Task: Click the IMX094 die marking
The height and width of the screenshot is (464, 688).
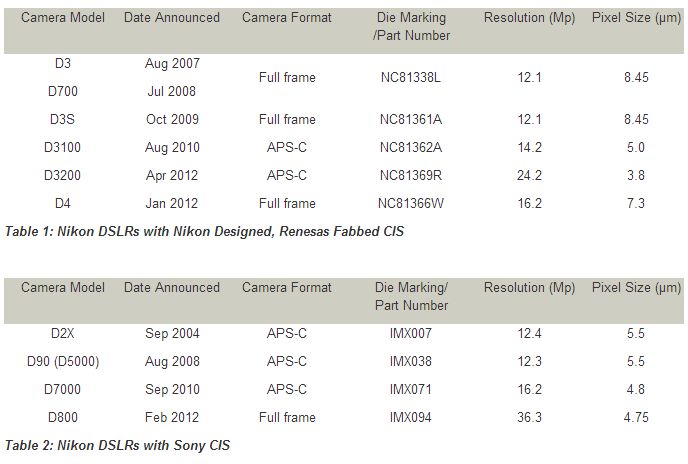Action: click(x=411, y=417)
